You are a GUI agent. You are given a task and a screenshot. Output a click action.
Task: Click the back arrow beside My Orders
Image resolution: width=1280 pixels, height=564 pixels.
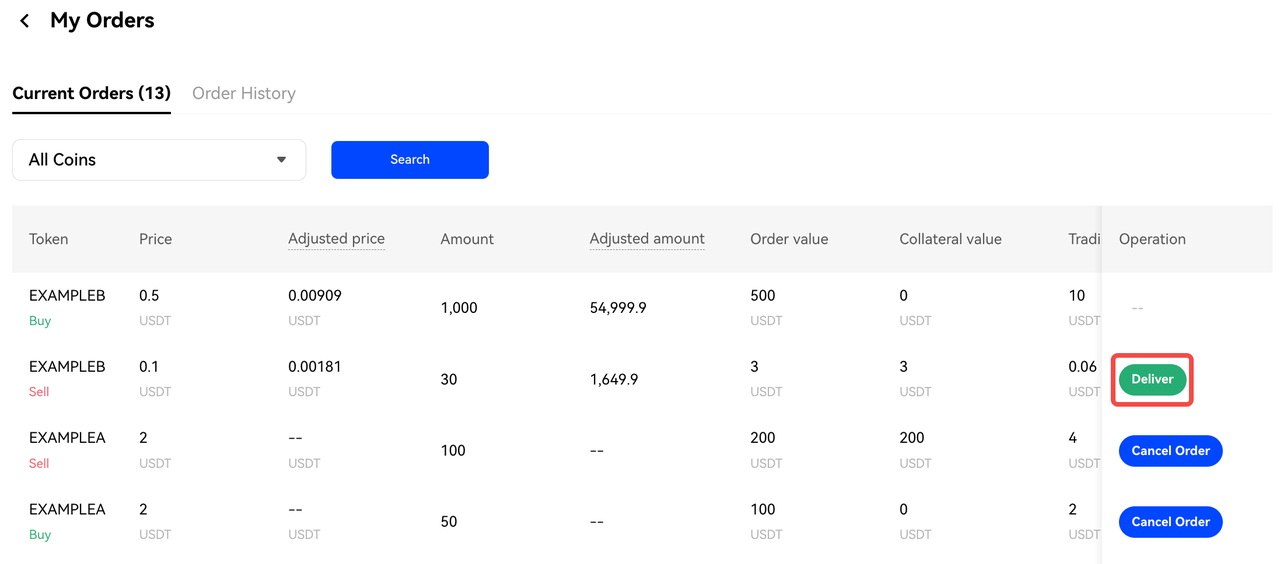tap(25, 21)
